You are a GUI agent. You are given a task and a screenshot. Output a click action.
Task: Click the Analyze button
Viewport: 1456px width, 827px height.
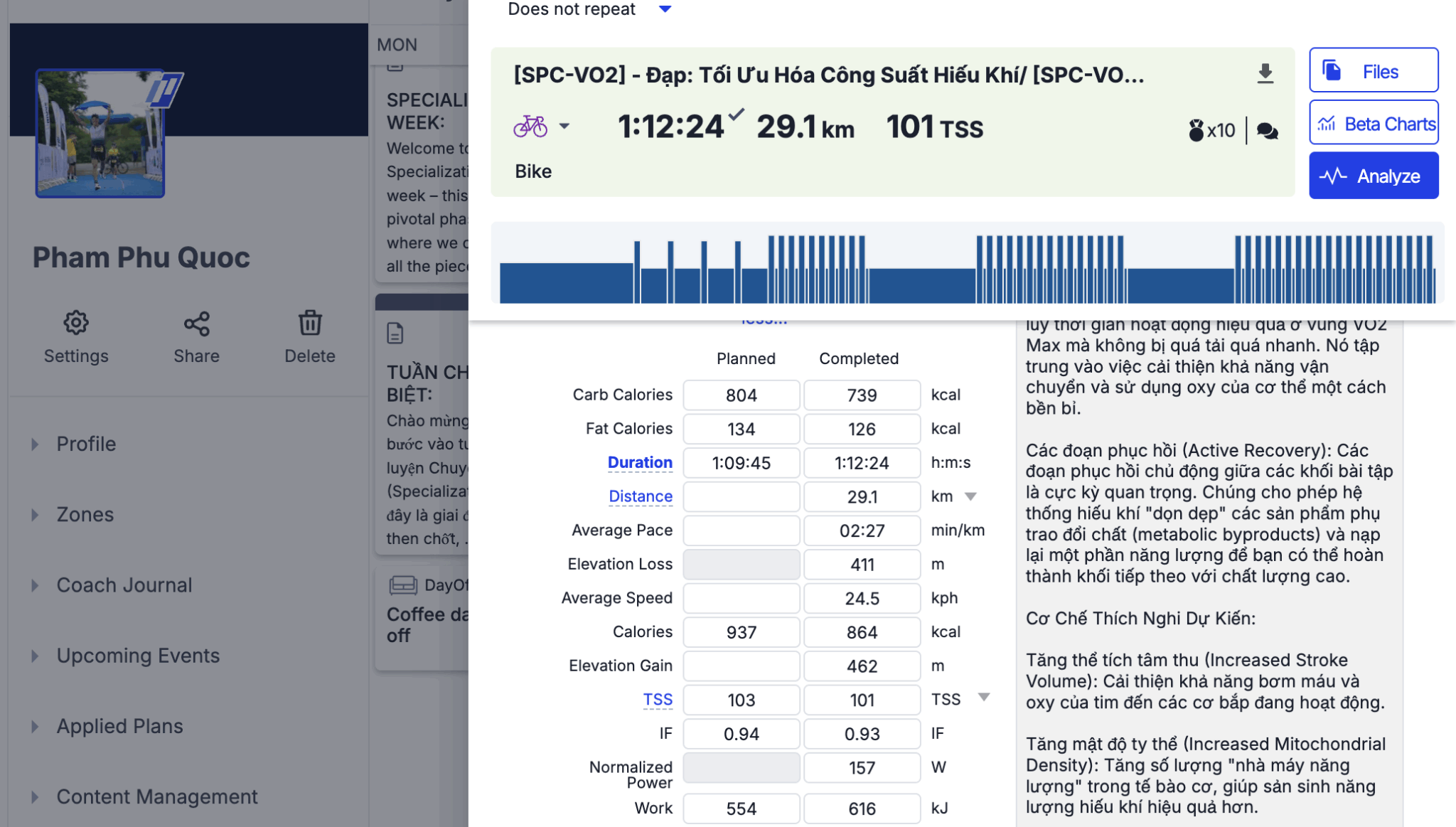pos(1374,176)
